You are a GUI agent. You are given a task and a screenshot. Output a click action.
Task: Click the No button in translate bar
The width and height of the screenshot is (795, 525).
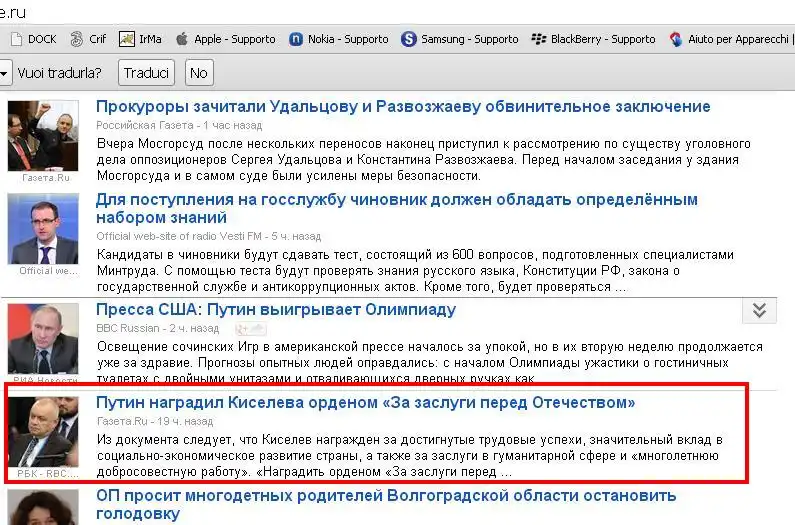pyautogui.click(x=198, y=73)
